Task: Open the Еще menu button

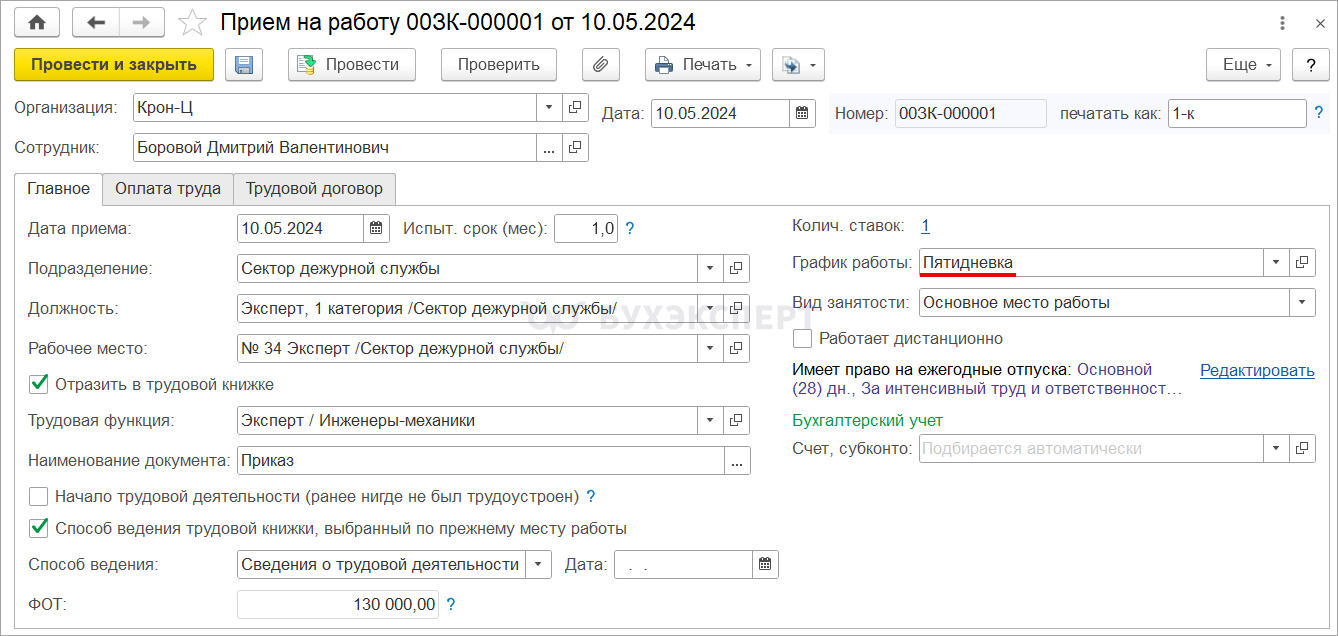Action: coord(1243,65)
